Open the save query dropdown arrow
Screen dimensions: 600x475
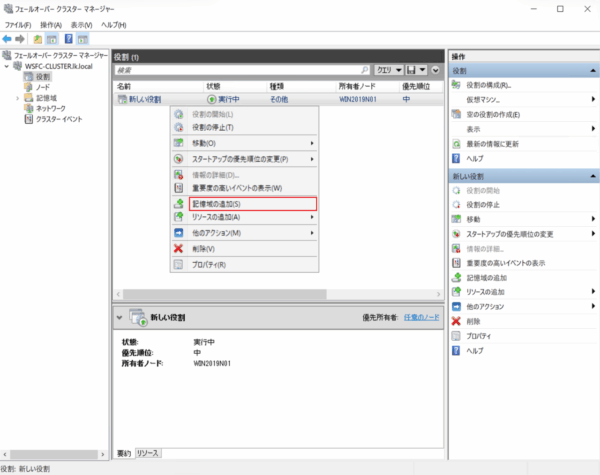click(422, 70)
